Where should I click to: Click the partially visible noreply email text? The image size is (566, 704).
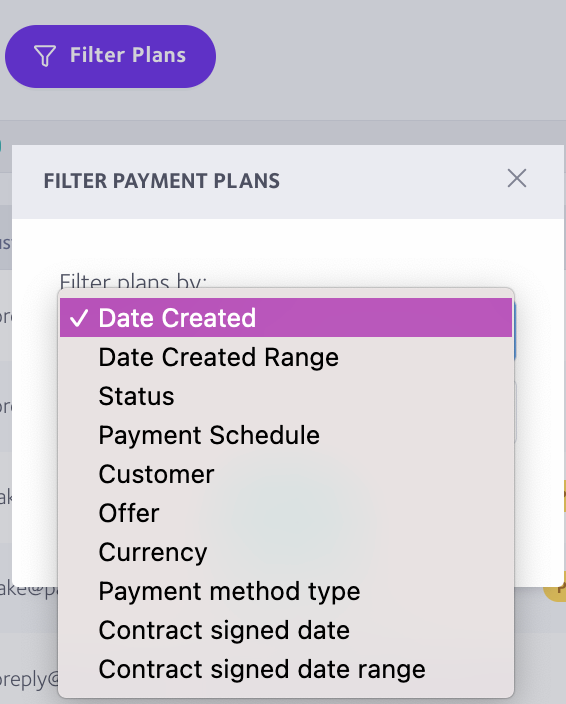click(29, 679)
